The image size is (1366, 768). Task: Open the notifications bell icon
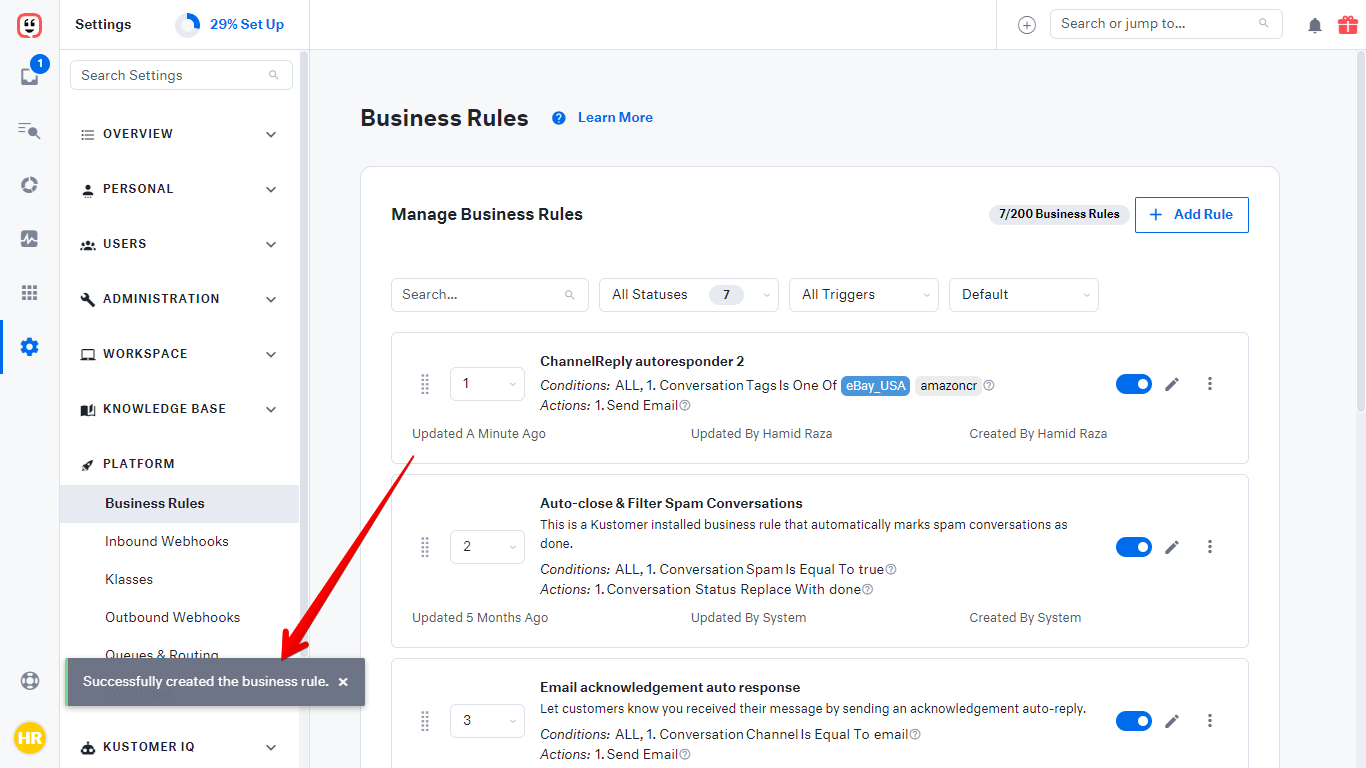(1315, 25)
